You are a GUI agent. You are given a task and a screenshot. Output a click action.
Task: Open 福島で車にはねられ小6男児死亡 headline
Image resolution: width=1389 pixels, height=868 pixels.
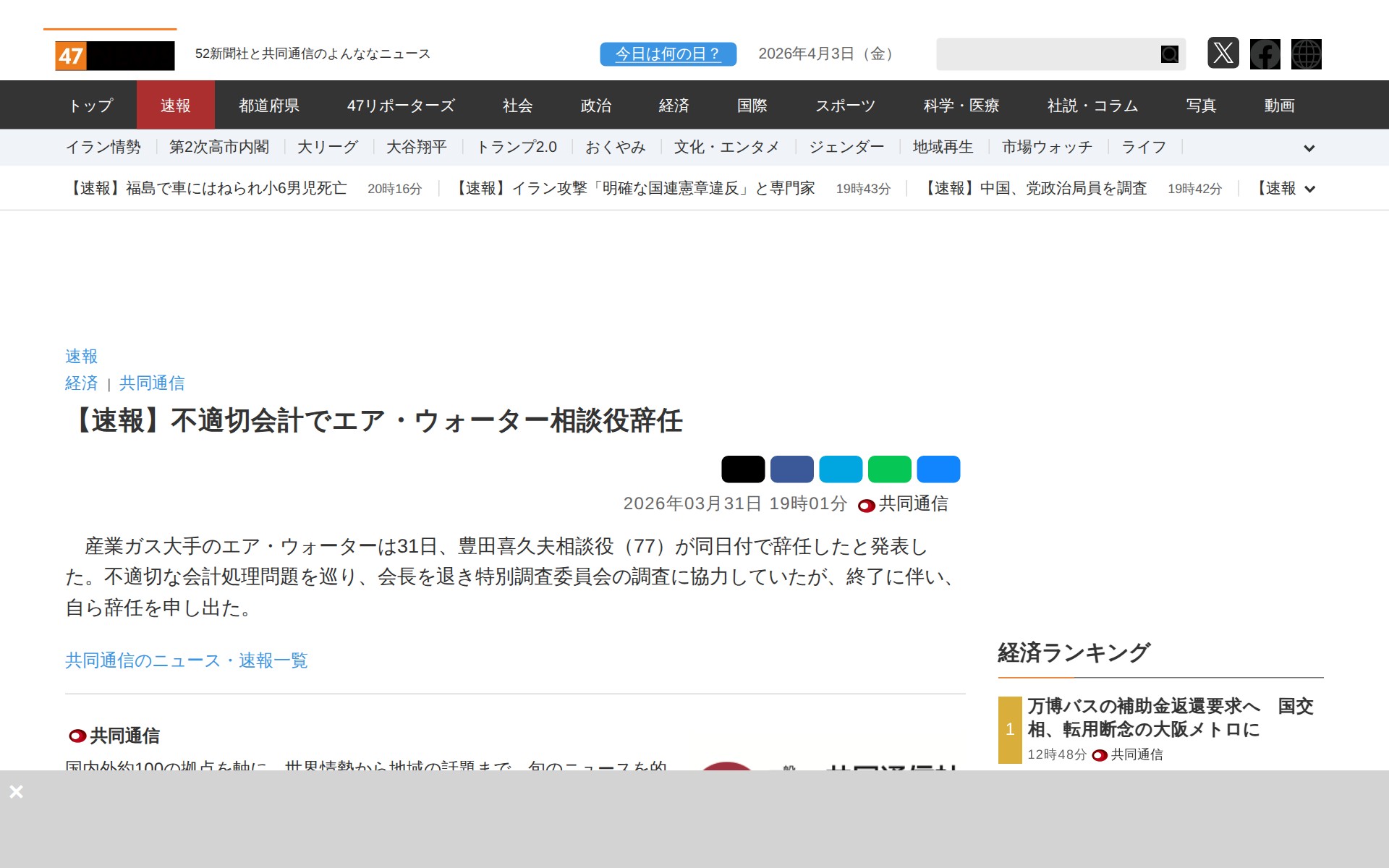[207, 189]
